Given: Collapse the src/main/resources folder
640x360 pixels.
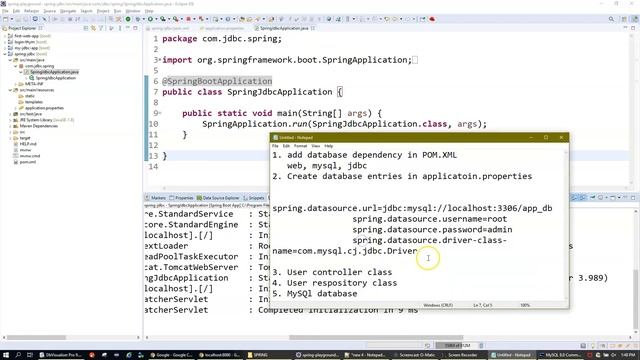Looking at the screenshot, I should [10, 90].
